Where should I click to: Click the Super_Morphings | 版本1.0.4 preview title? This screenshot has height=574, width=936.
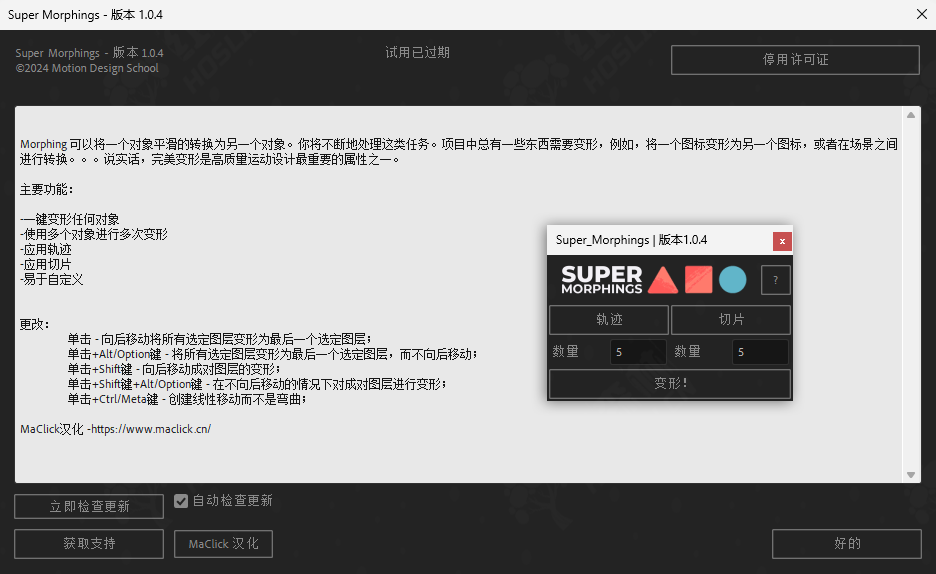(x=631, y=240)
